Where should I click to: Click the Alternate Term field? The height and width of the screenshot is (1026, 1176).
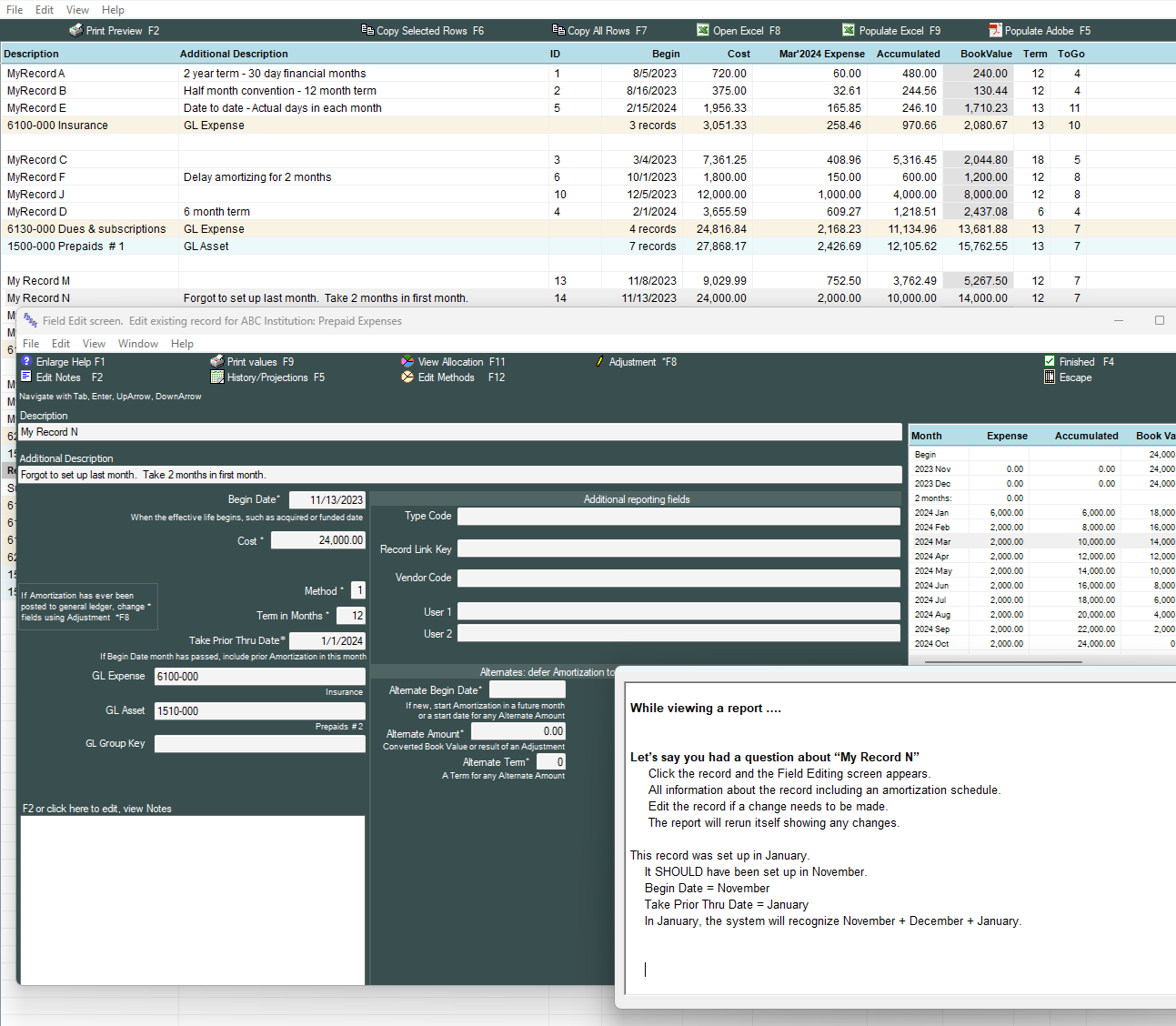[551, 762]
